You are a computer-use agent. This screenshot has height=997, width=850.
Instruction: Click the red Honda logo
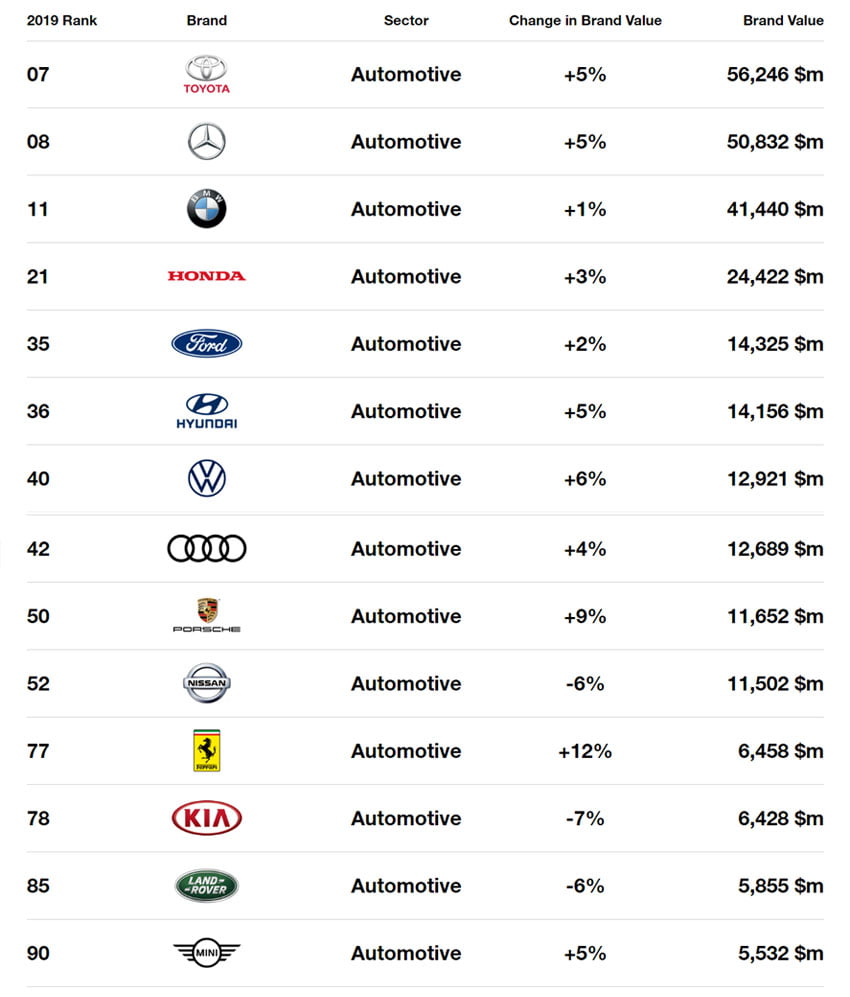[x=206, y=276]
